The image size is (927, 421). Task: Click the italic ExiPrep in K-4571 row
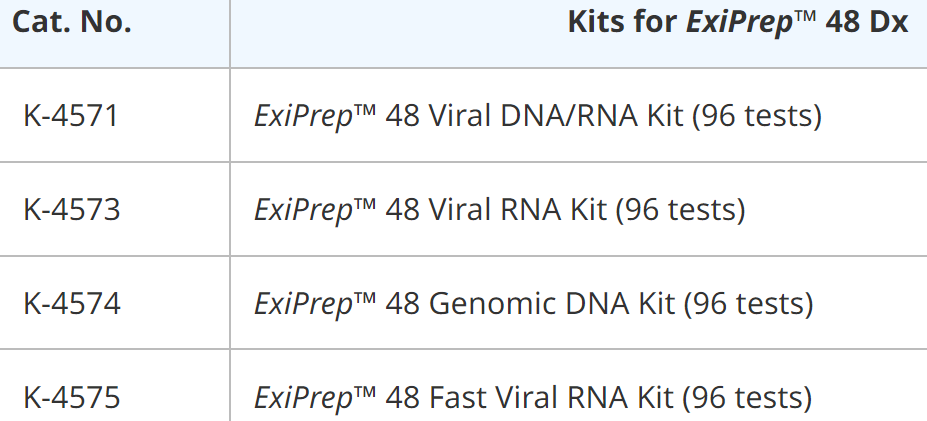point(303,116)
